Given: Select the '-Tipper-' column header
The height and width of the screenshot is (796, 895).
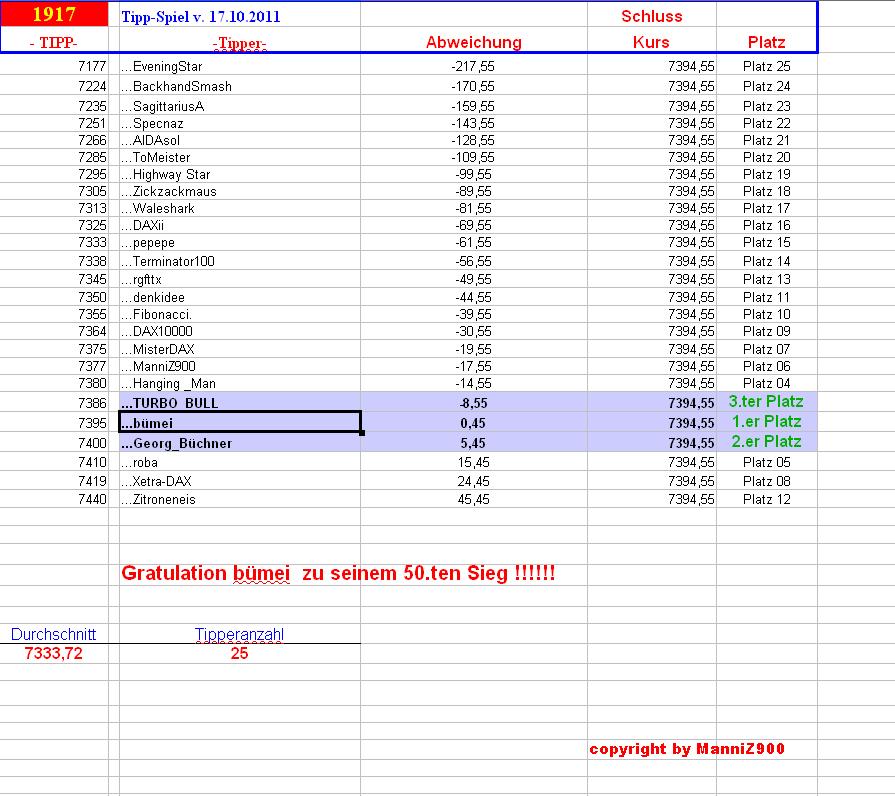Looking at the screenshot, I should click(x=239, y=43).
